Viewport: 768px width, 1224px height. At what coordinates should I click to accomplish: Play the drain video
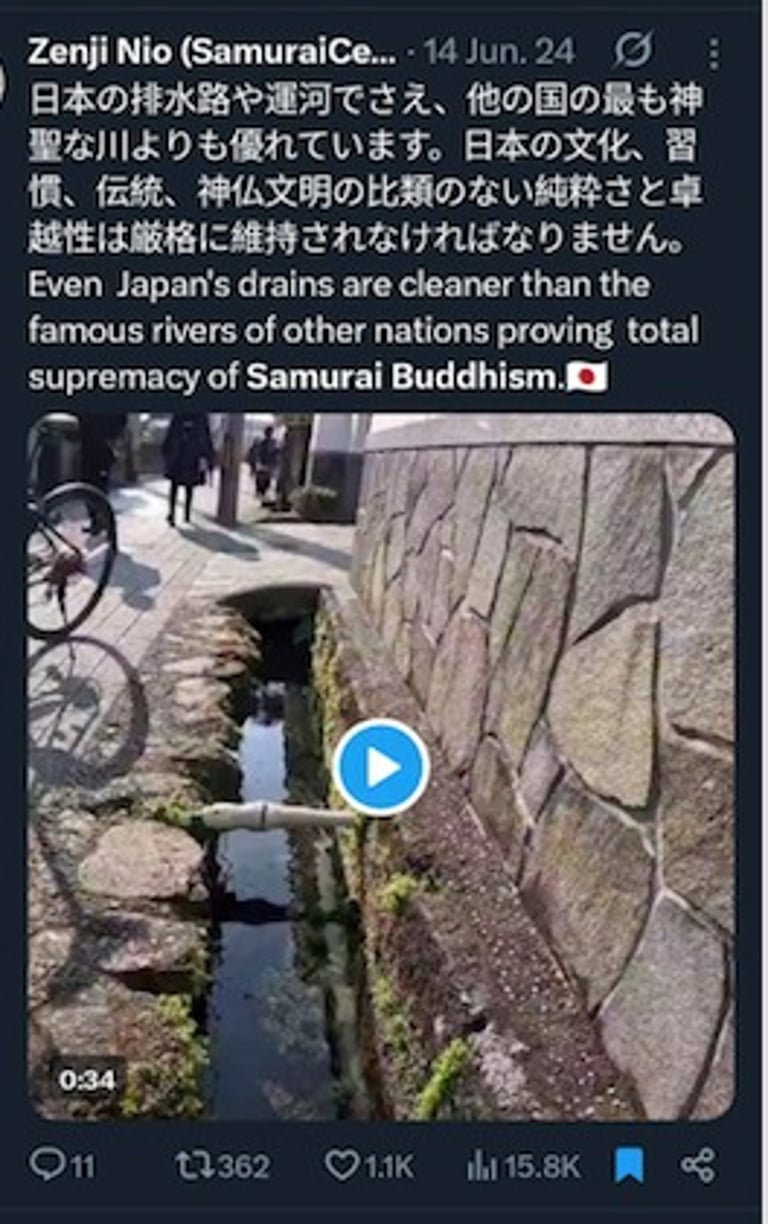381,767
